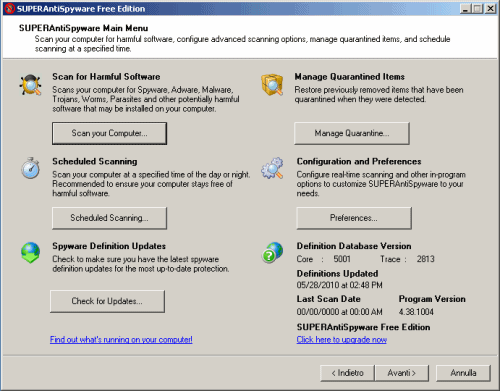Open Manage Quarantine dialog
500x391 pixels.
[x=352, y=133]
